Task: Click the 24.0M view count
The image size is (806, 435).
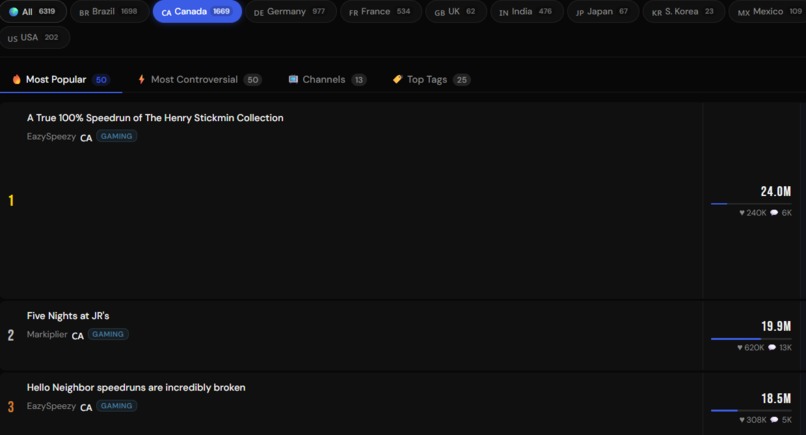Action: pos(776,191)
